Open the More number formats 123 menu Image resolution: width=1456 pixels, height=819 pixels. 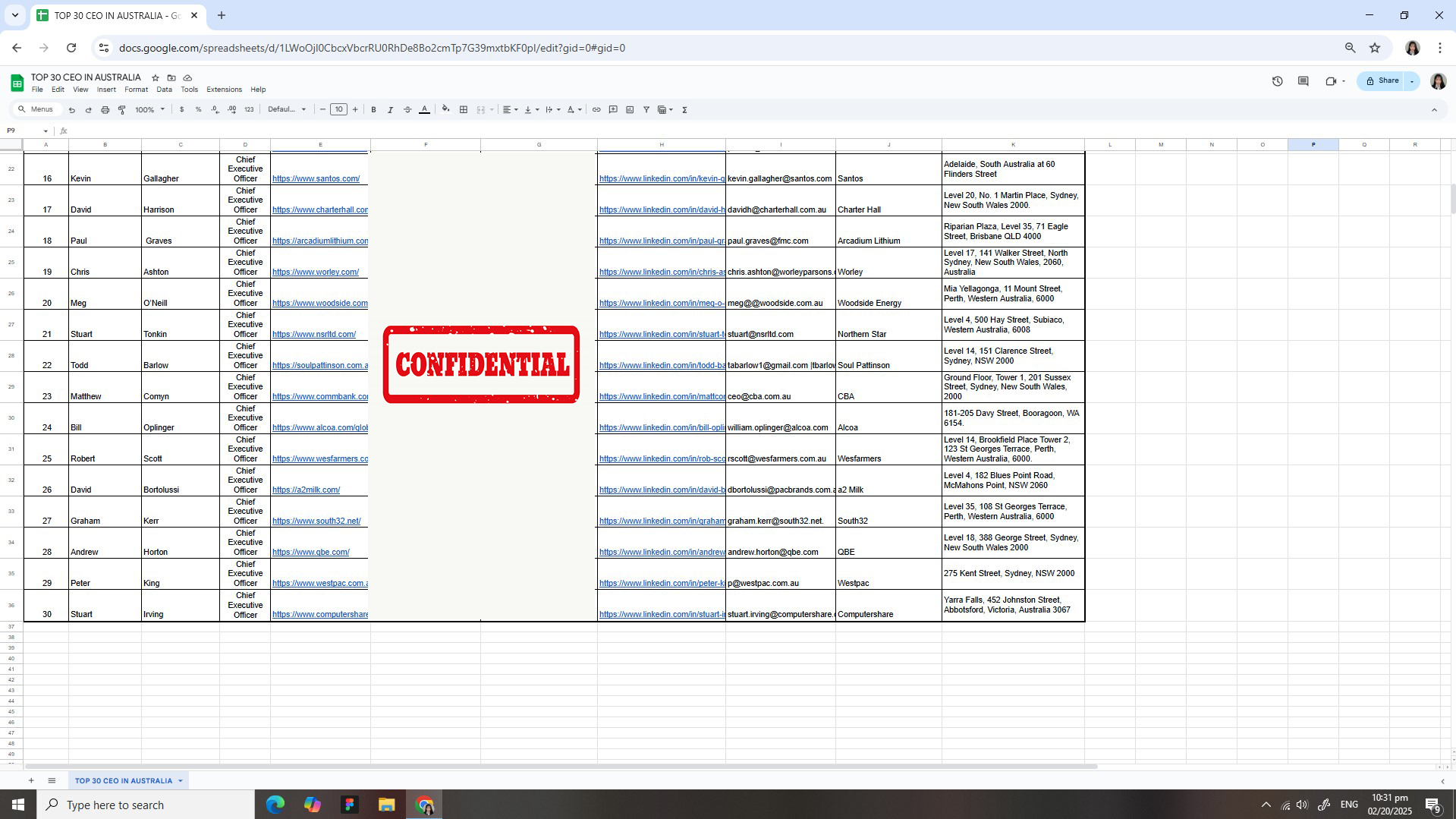click(249, 110)
